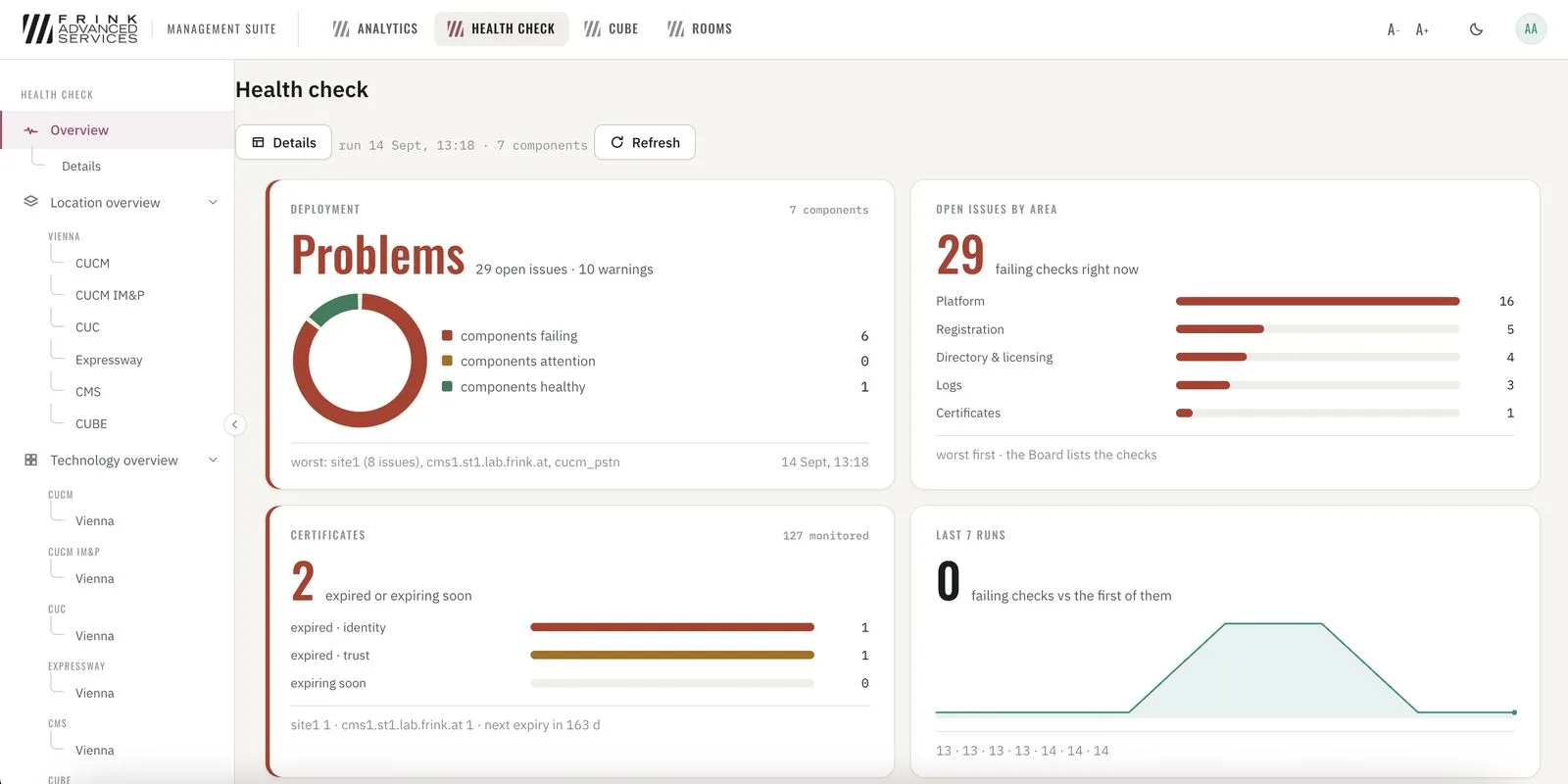Select Vienna under CUC technology group

pyautogui.click(x=95, y=636)
